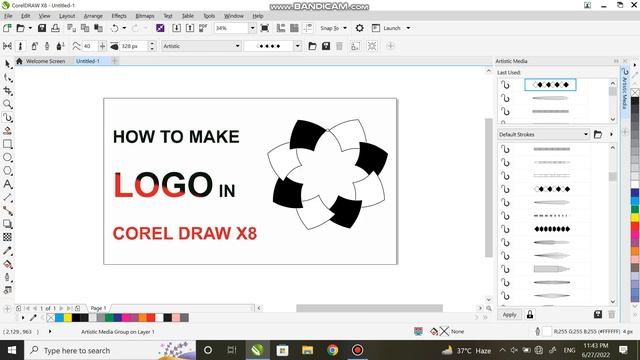640x360 pixels.
Task: Click the horizontal scrollbar below canvas
Action: [369, 308]
